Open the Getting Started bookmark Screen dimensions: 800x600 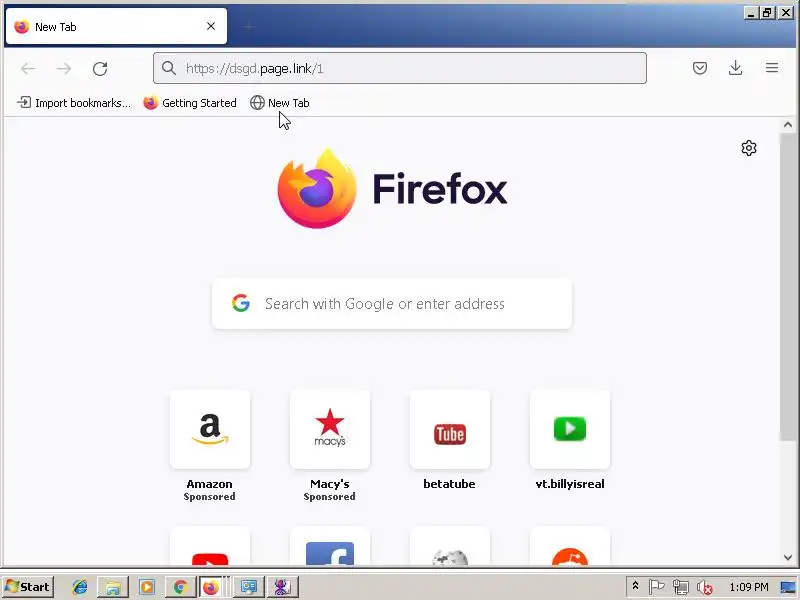click(x=190, y=103)
